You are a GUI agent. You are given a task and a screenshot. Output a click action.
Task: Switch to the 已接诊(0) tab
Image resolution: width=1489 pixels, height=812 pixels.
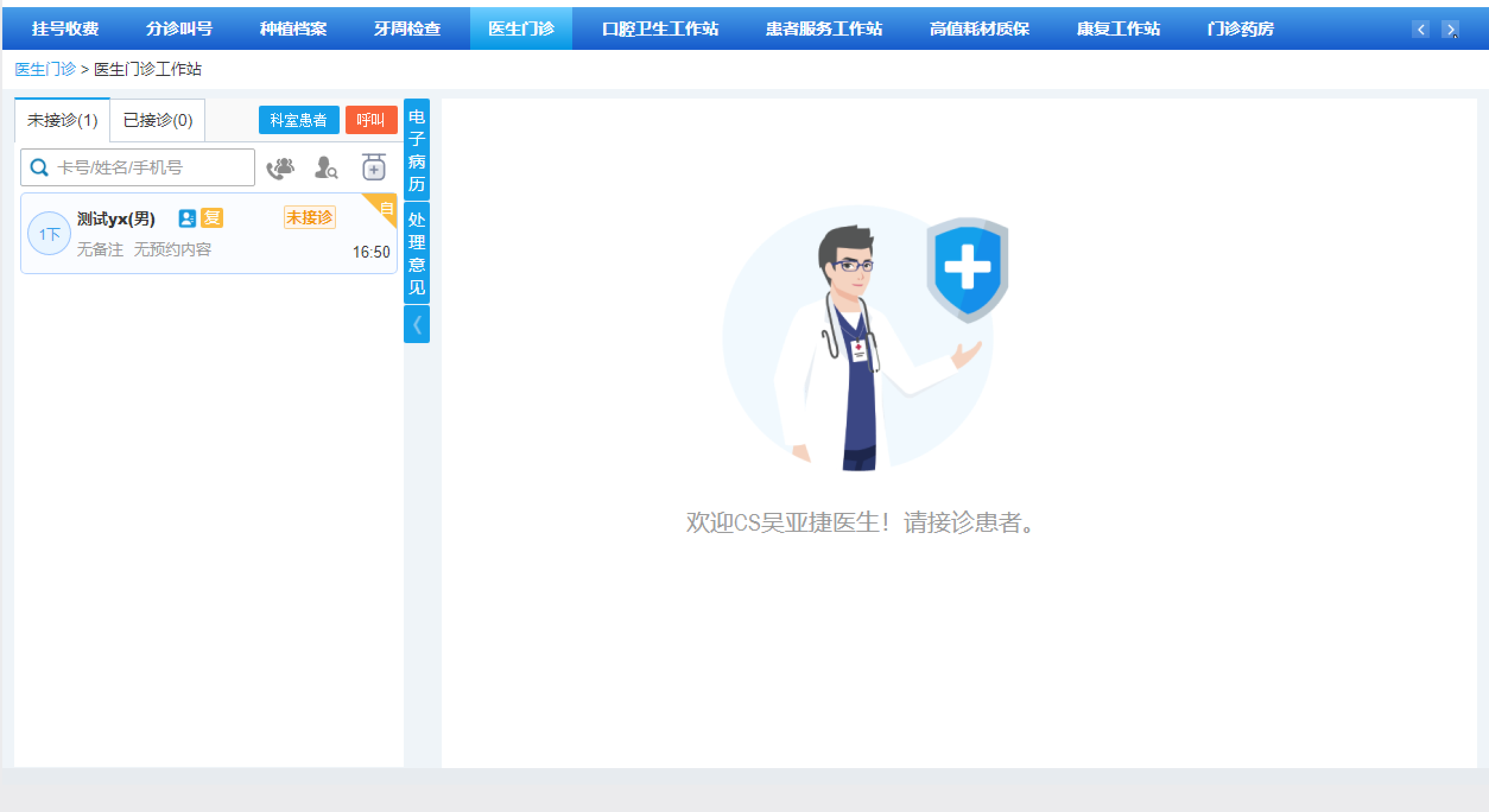[157, 120]
